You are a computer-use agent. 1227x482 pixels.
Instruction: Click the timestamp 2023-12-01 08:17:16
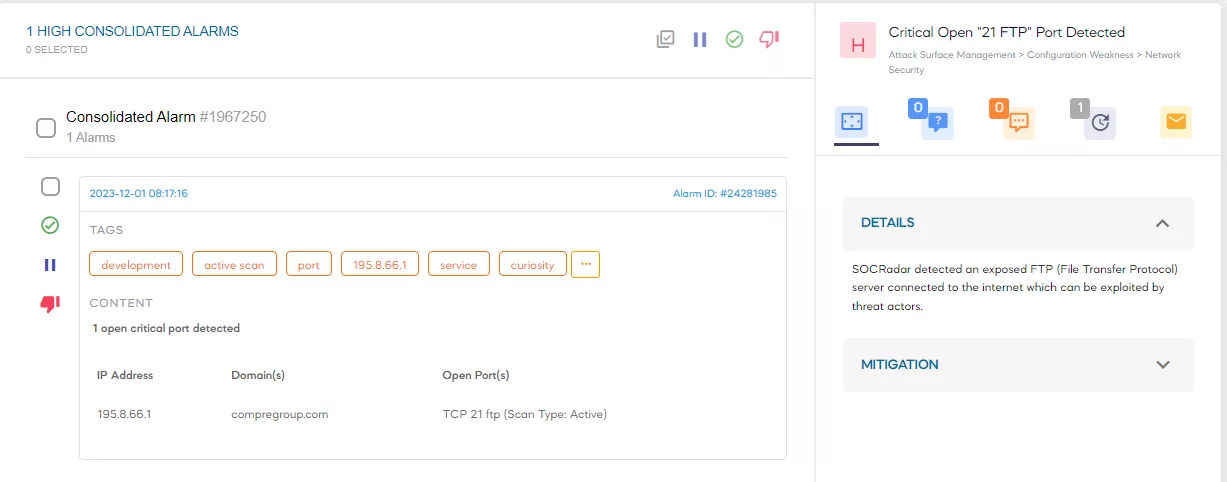139,193
